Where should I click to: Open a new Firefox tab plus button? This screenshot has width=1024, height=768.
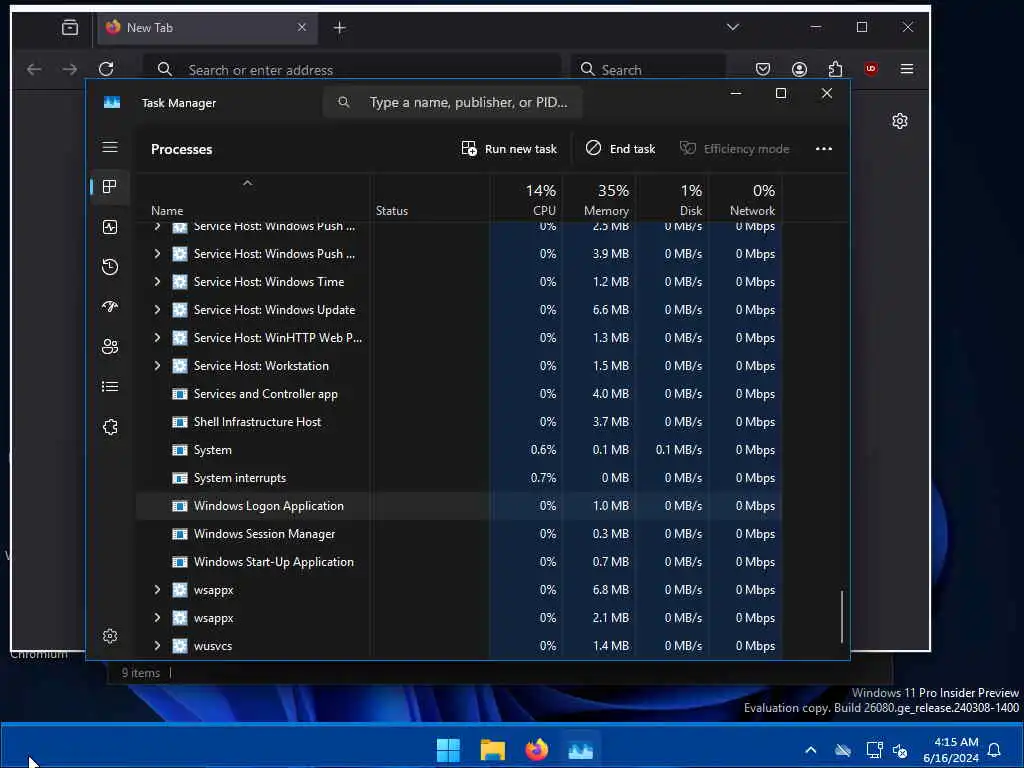(x=340, y=27)
